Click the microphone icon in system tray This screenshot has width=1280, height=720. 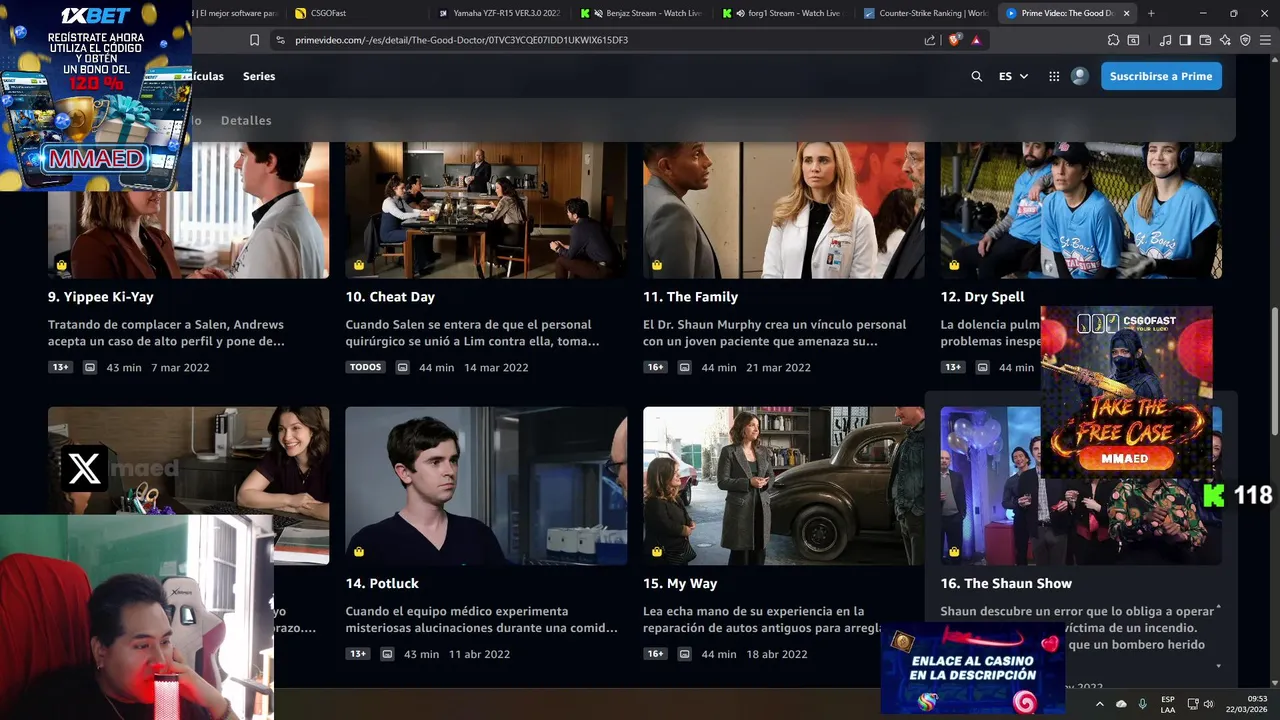tap(1142, 704)
